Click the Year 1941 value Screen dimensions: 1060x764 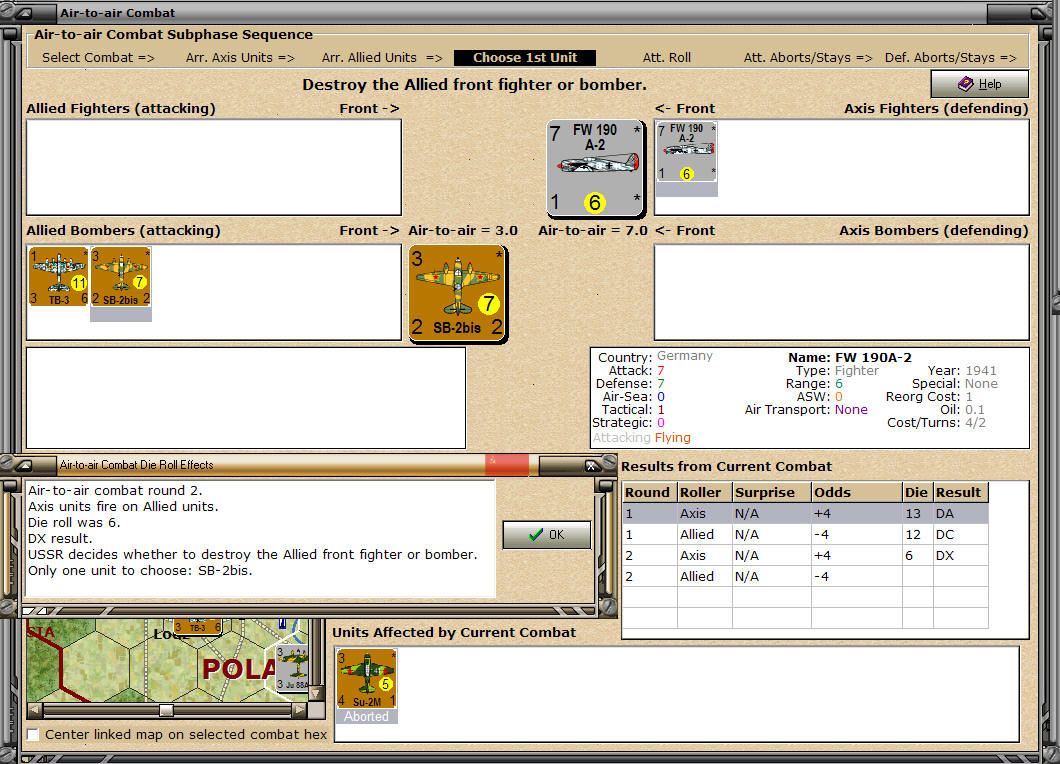[x=981, y=371]
